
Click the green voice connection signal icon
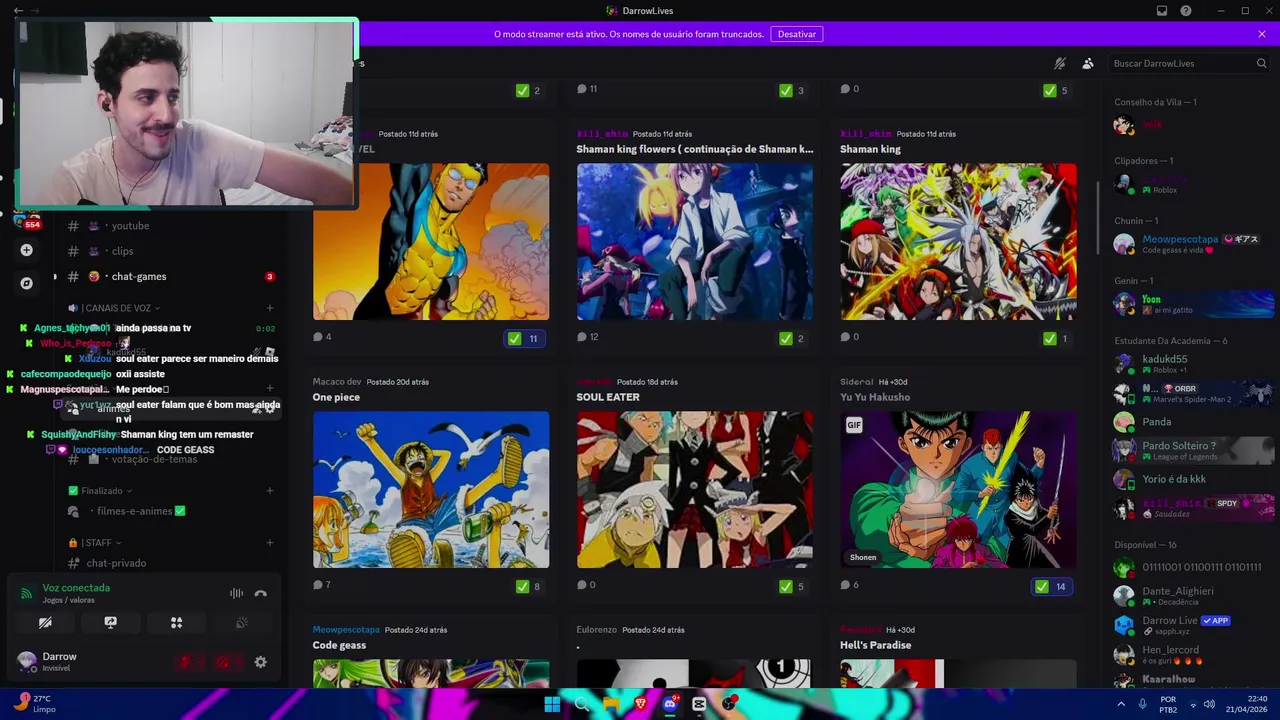(27, 593)
